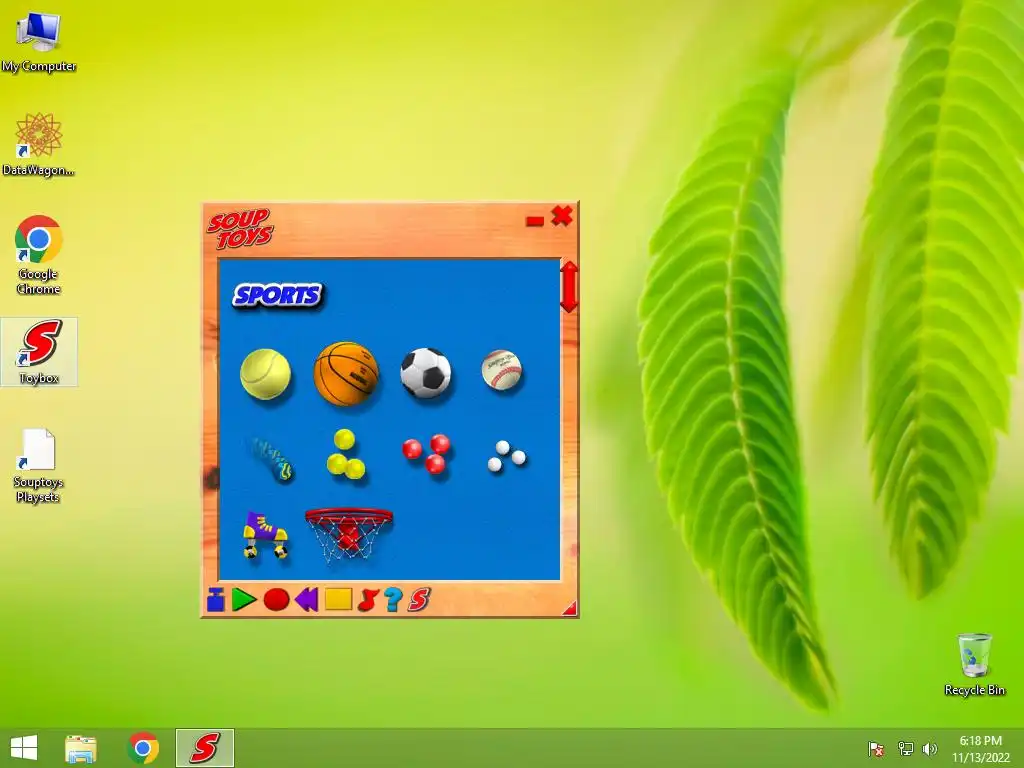This screenshot has width=1024, height=768.
Task: Open the Windows Start menu
Action: tap(24, 748)
